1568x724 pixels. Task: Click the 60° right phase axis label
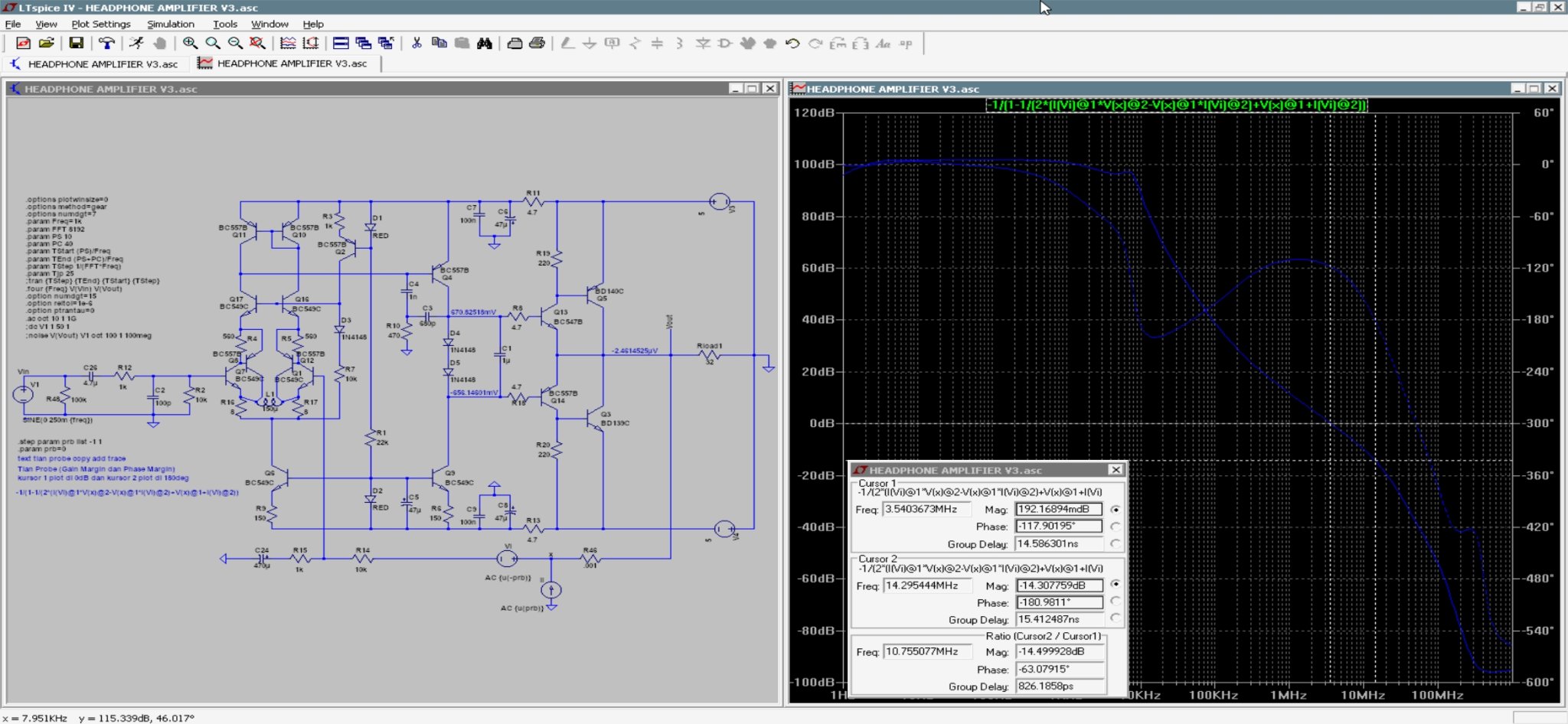pos(1543,113)
